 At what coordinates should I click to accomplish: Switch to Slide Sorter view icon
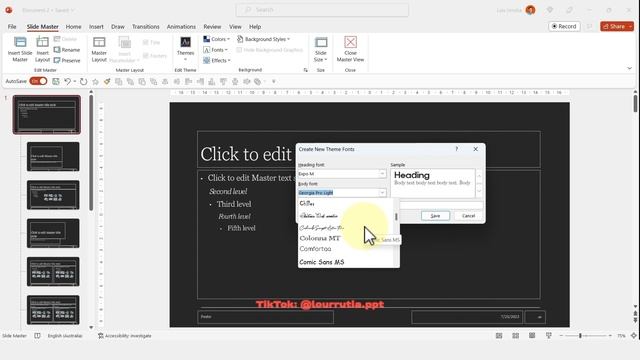click(x=516, y=336)
